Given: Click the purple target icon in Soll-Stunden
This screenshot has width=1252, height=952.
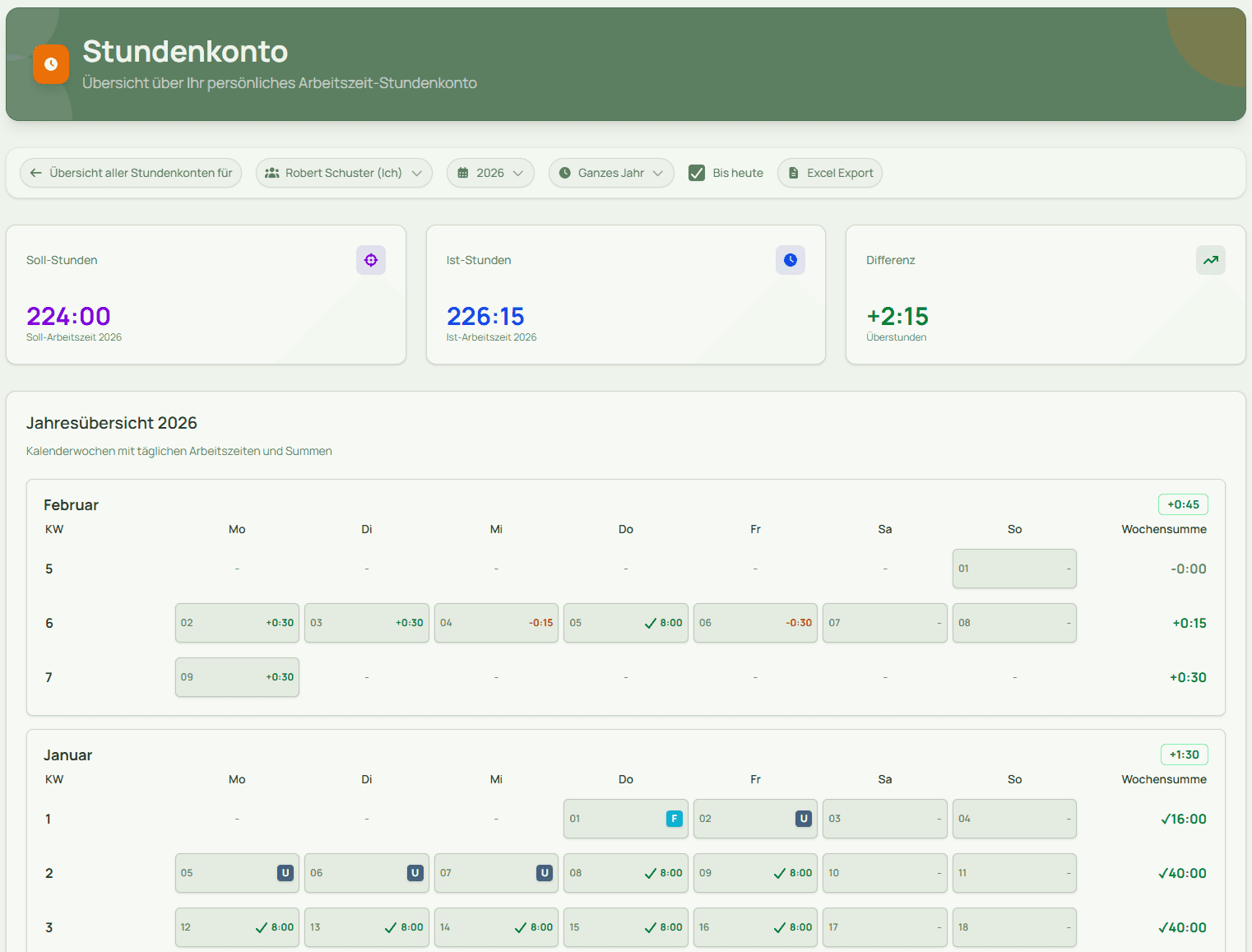Looking at the screenshot, I should point(371,260).
